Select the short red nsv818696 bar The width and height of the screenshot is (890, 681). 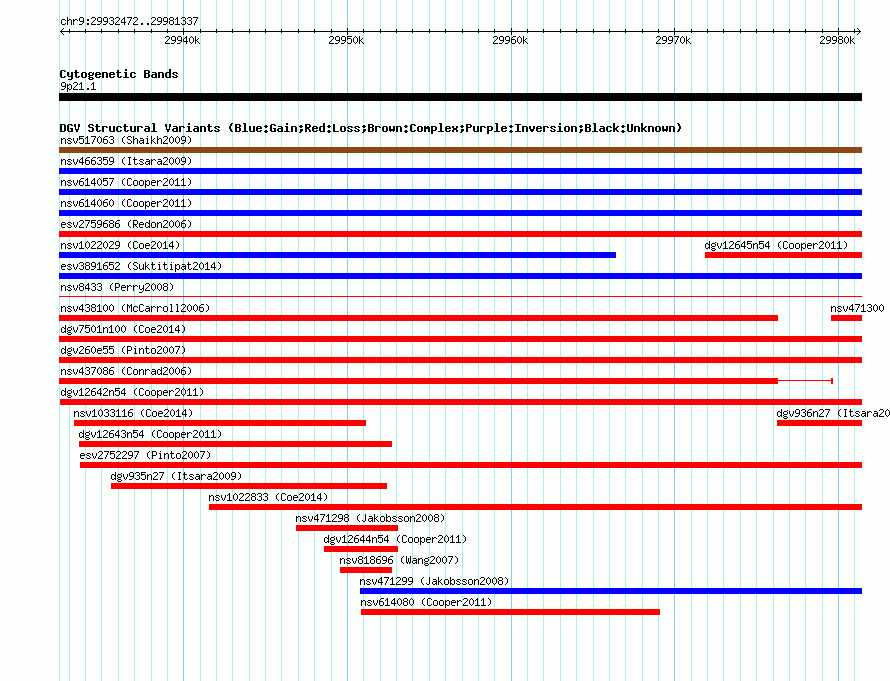(366, 570)
